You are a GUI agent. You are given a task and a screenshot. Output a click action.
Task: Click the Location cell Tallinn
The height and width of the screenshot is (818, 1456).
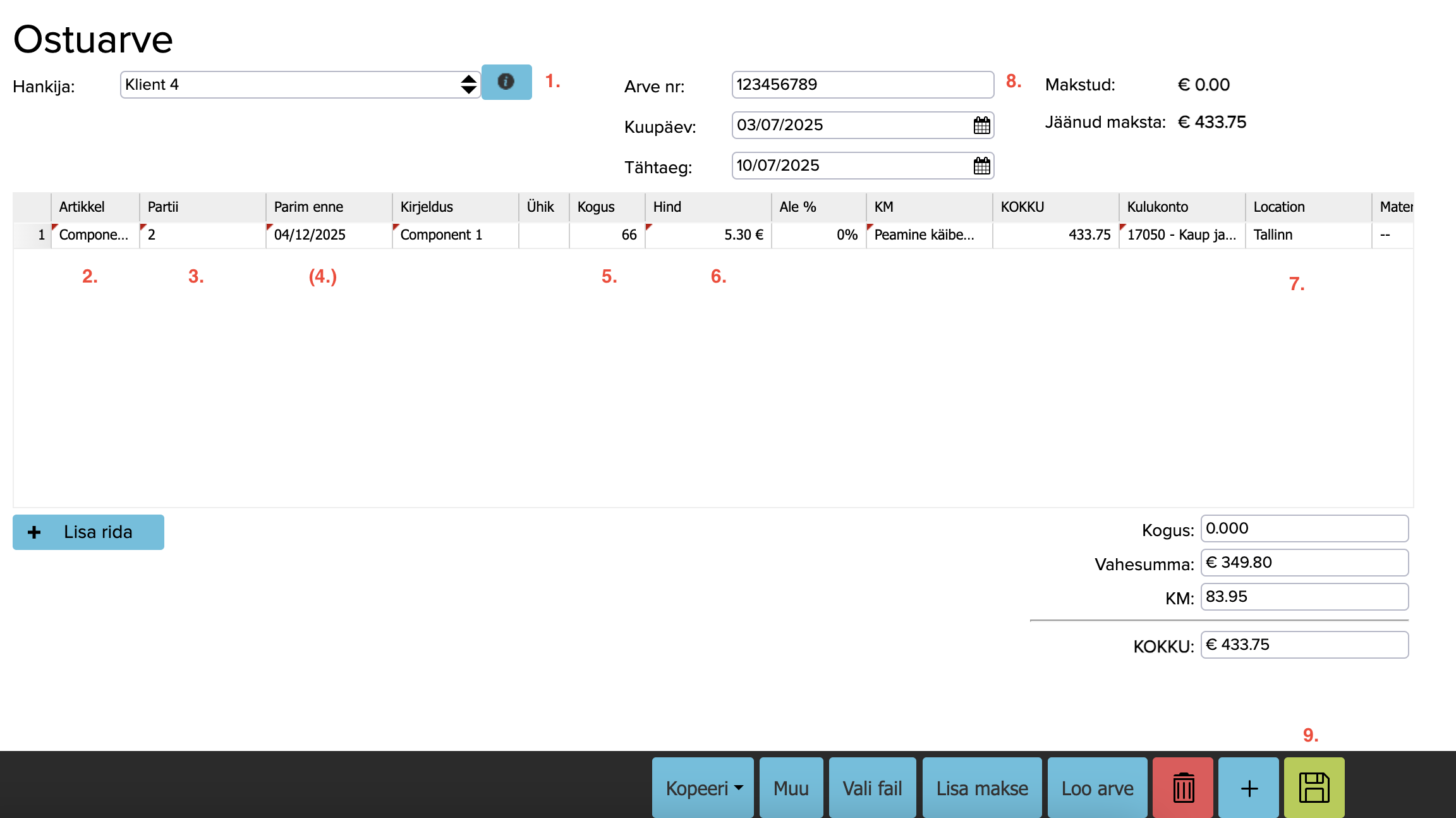point(1308,235)
